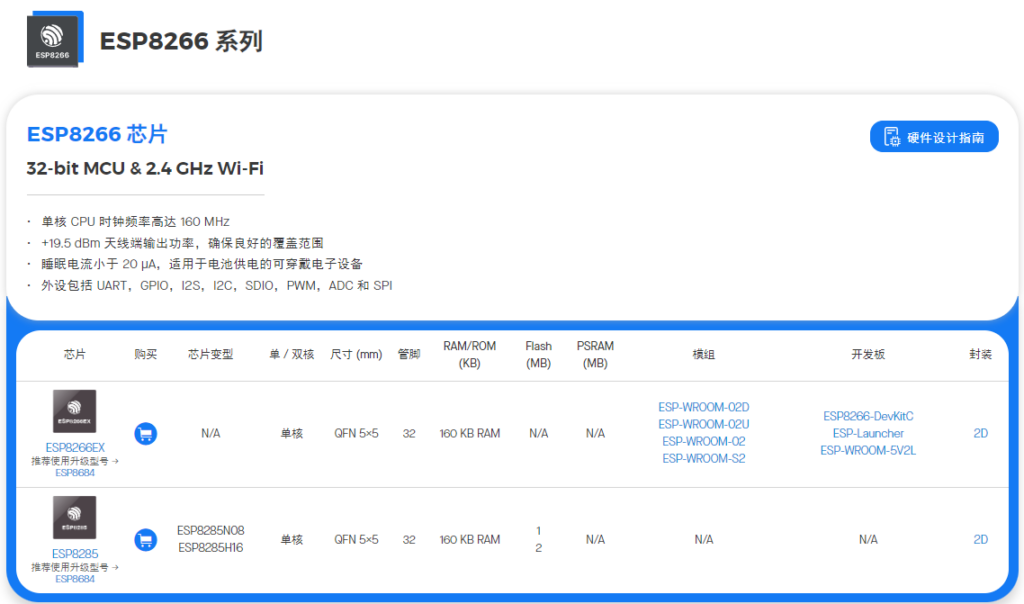Click the QFN 5×5 cell for ESP8285
This screenshot has height=604, width=1024.
356,540
